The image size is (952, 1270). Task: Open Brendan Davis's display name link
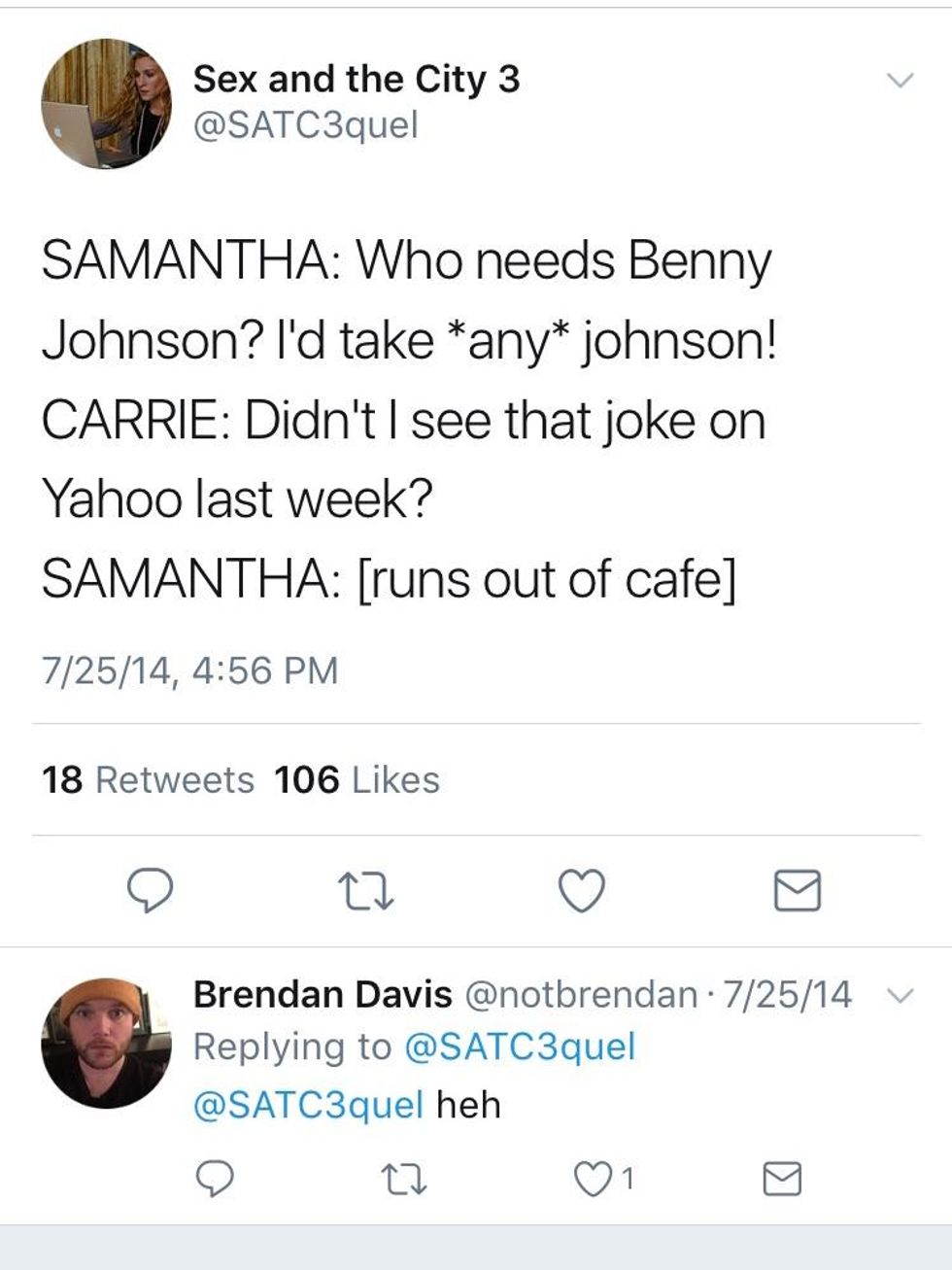323,994
